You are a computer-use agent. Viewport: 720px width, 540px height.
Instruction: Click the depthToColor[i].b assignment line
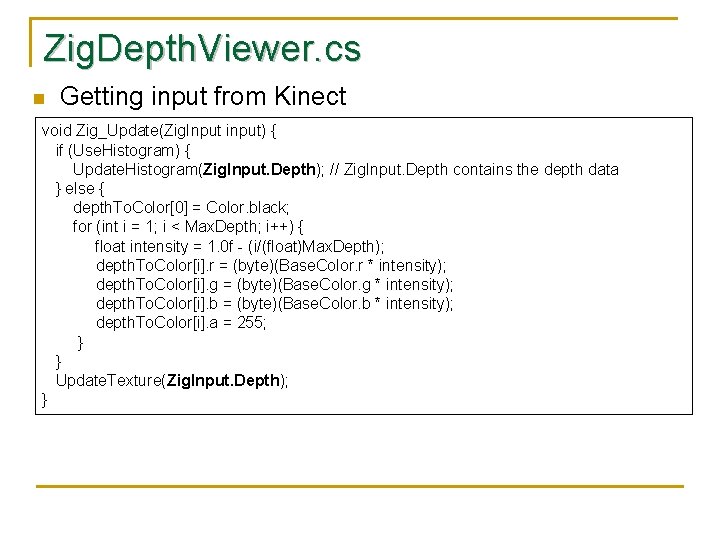click(275, 304)
